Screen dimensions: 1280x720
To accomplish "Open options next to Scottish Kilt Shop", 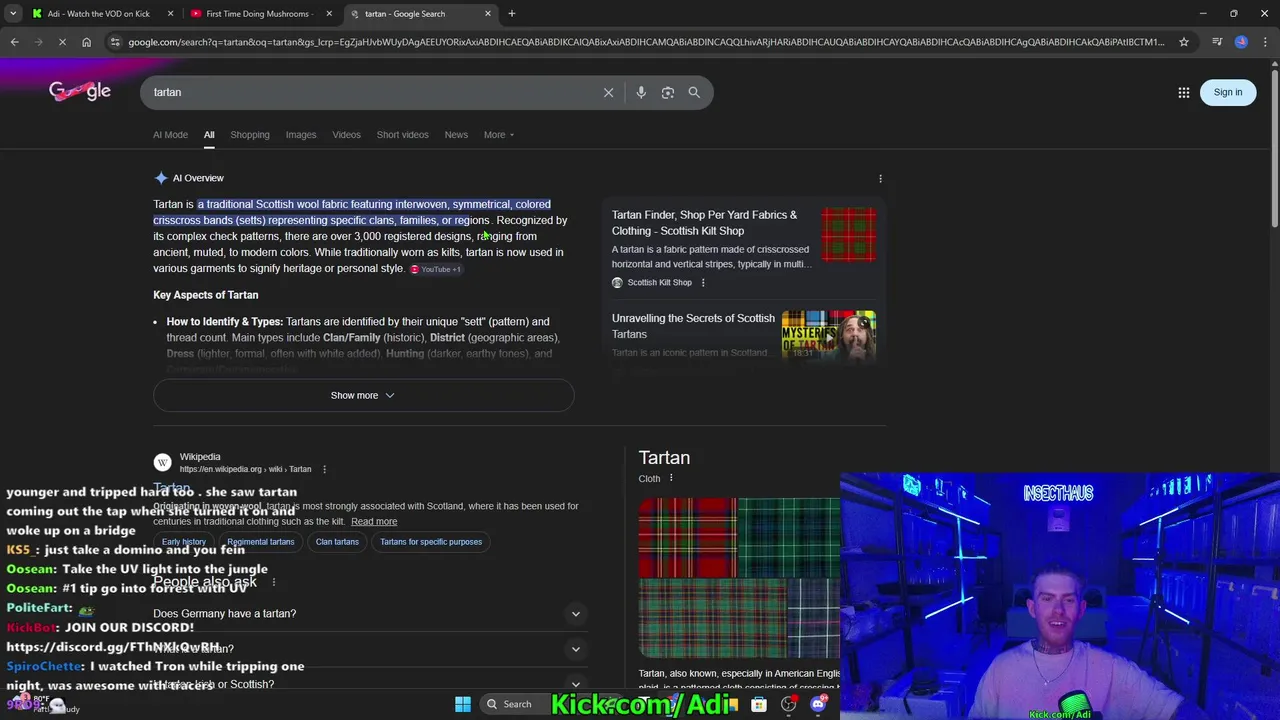I will (703, 283).
